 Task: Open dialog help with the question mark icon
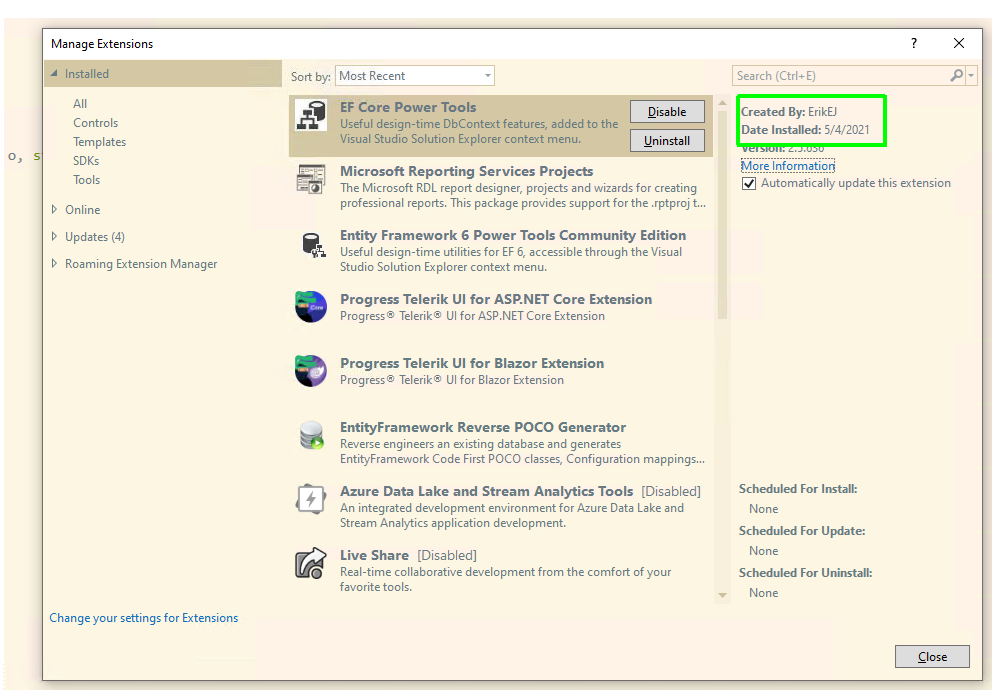913,43
